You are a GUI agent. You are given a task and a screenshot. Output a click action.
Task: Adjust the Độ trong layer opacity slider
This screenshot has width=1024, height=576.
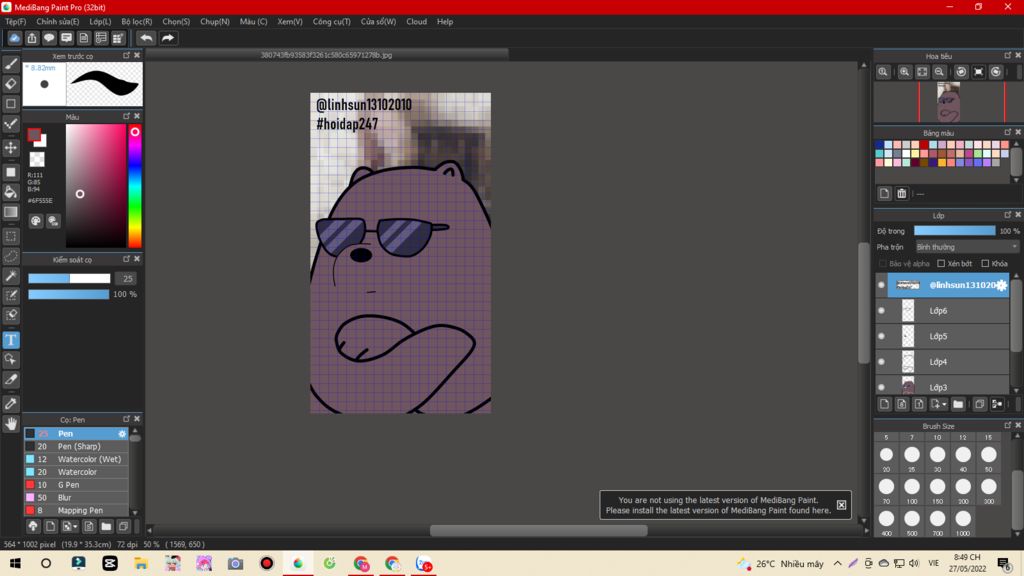[954, 231]
